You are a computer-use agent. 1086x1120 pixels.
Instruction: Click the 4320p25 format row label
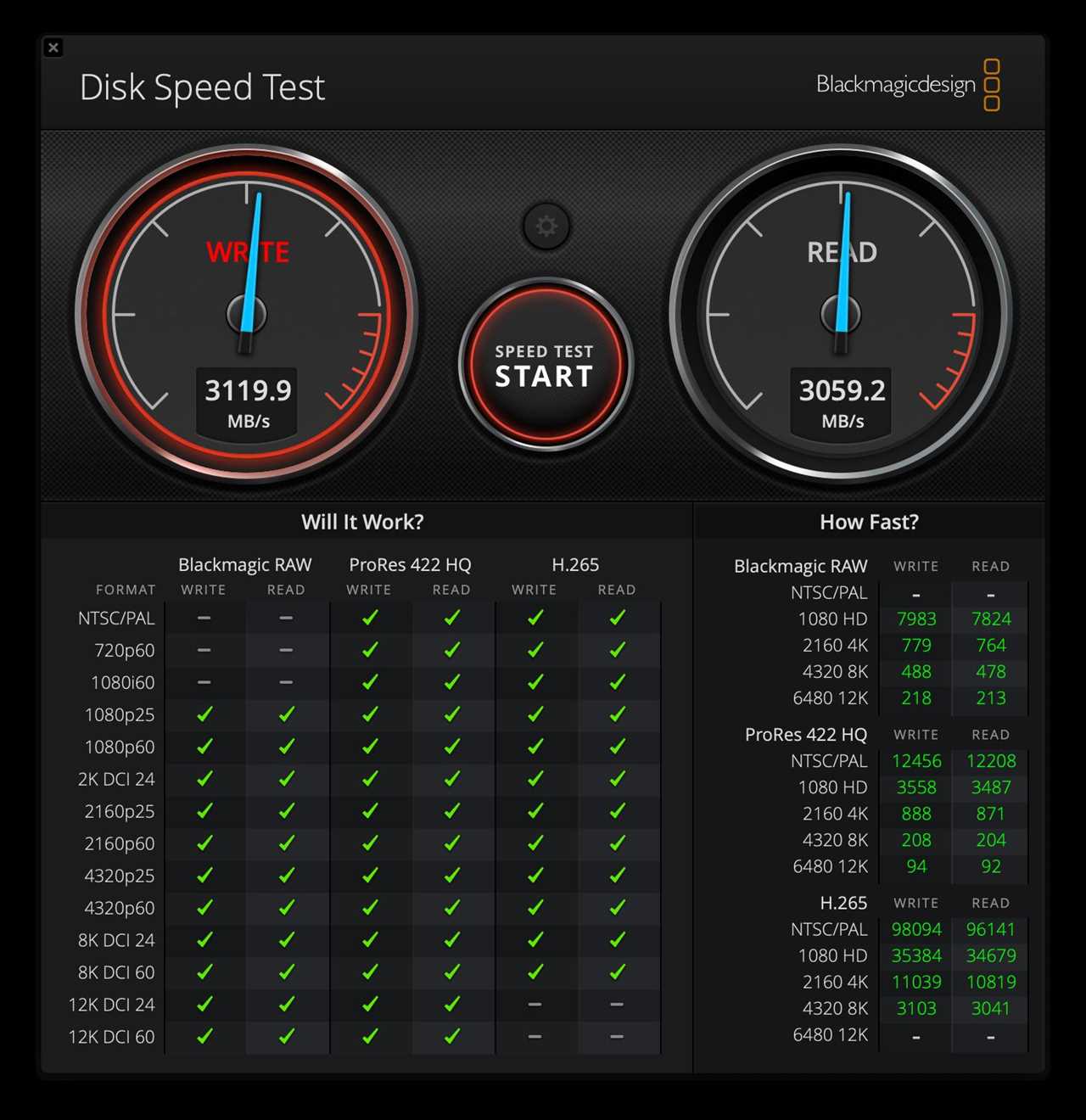(x=120, y=876)
